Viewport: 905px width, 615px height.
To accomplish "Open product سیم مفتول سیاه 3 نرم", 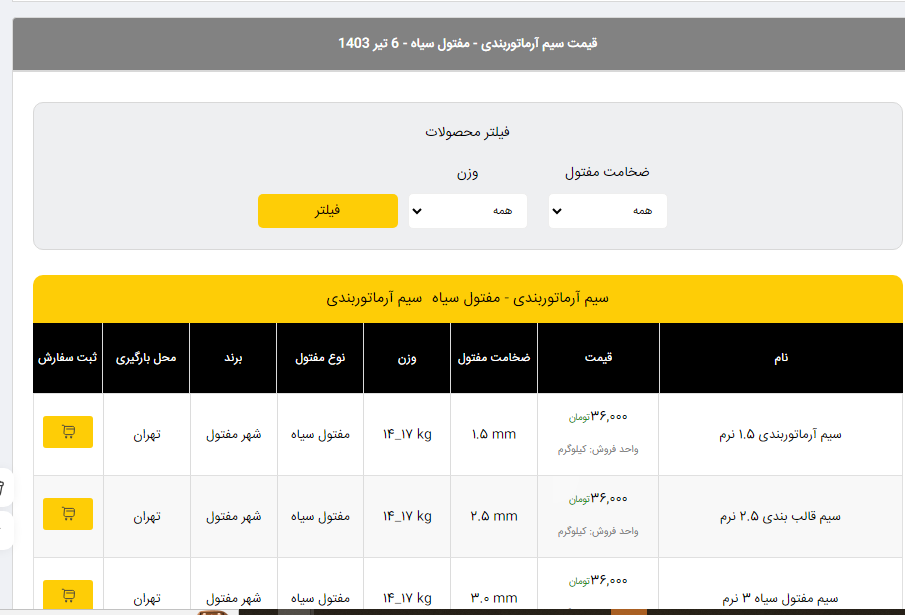I will pos(781,598).
